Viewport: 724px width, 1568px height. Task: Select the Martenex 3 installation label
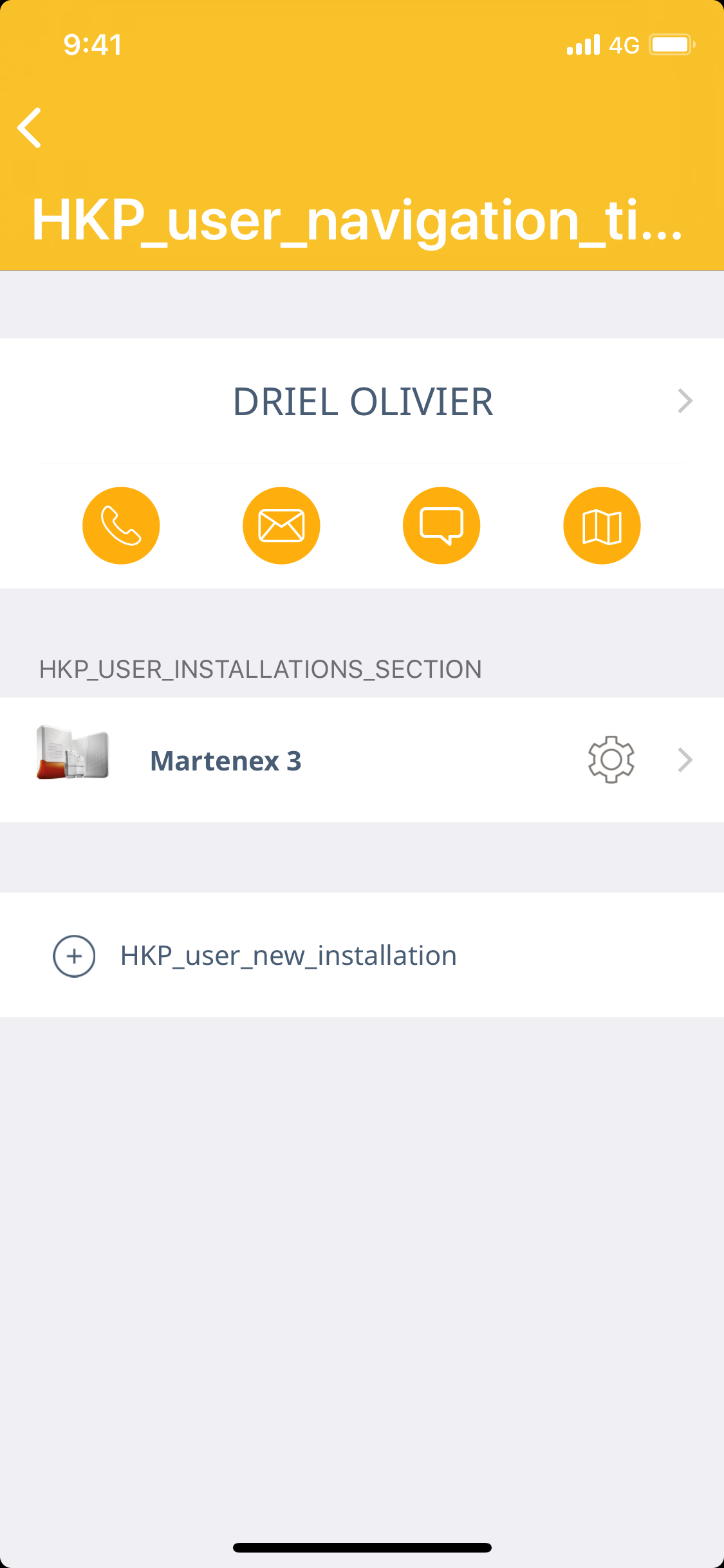[225, 761]
